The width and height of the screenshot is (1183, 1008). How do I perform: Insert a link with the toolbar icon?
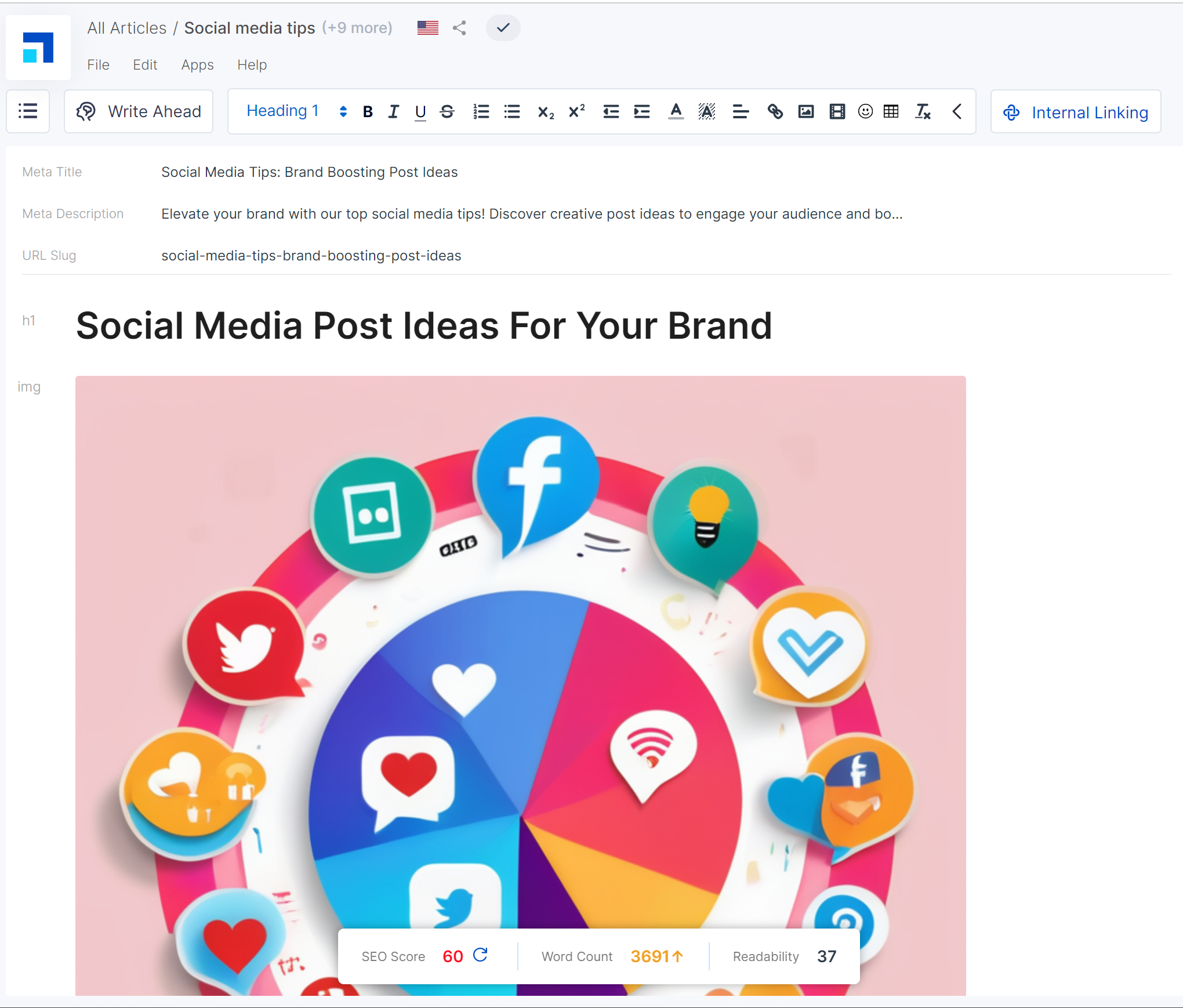[775, 111]
